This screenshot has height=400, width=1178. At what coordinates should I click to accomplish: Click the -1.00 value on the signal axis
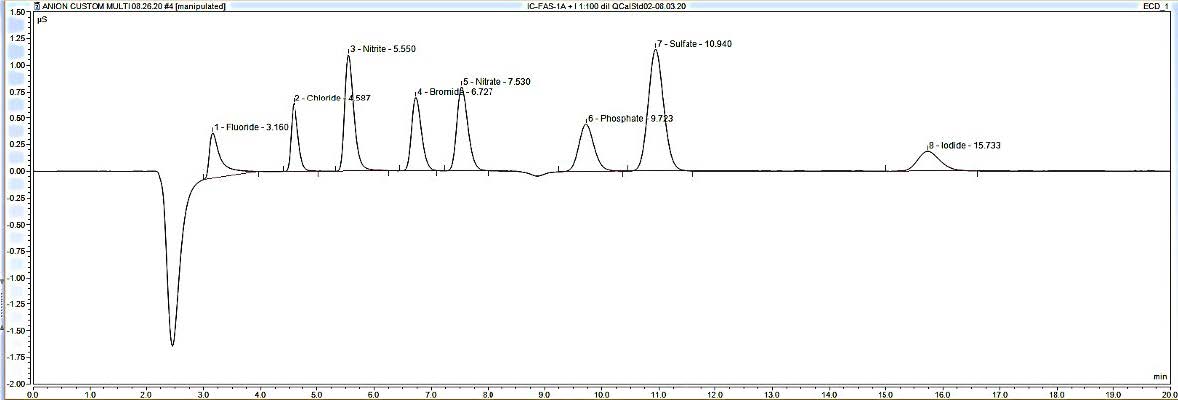click(x=14, y=278)
